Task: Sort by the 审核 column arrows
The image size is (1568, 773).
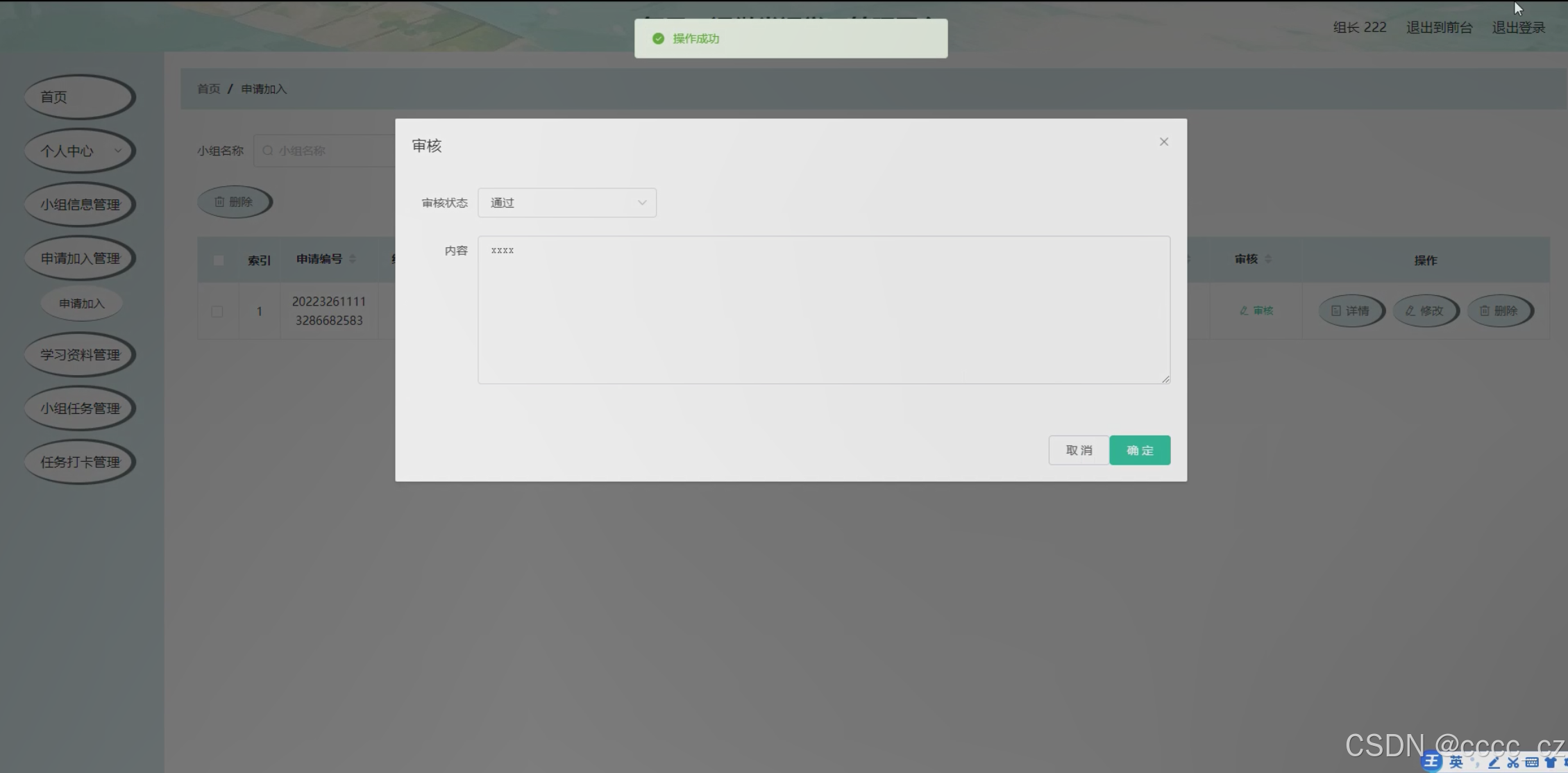Action: 1267,259
